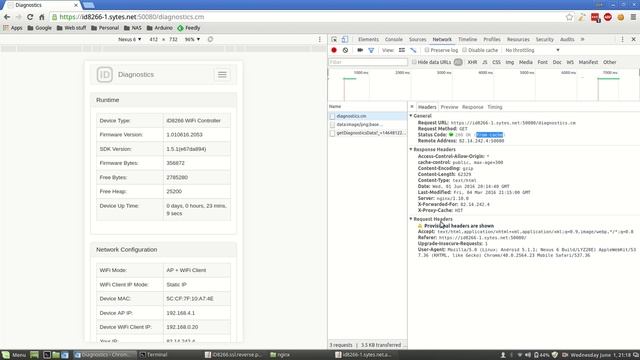Close the DevTools panel
The height and width of the screenshot is (360, 640).
pos(633,40)
